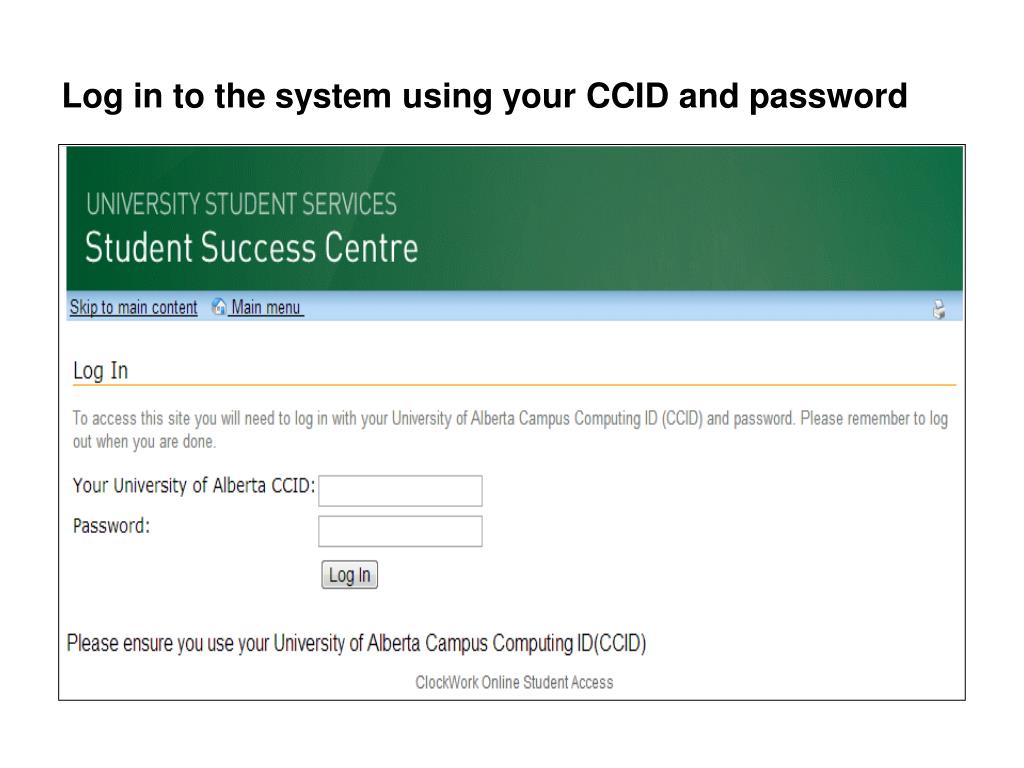This screenshot has height=768, width=1024.
Task: Click the home icon beside Main menu
Action: click(220, 308)
